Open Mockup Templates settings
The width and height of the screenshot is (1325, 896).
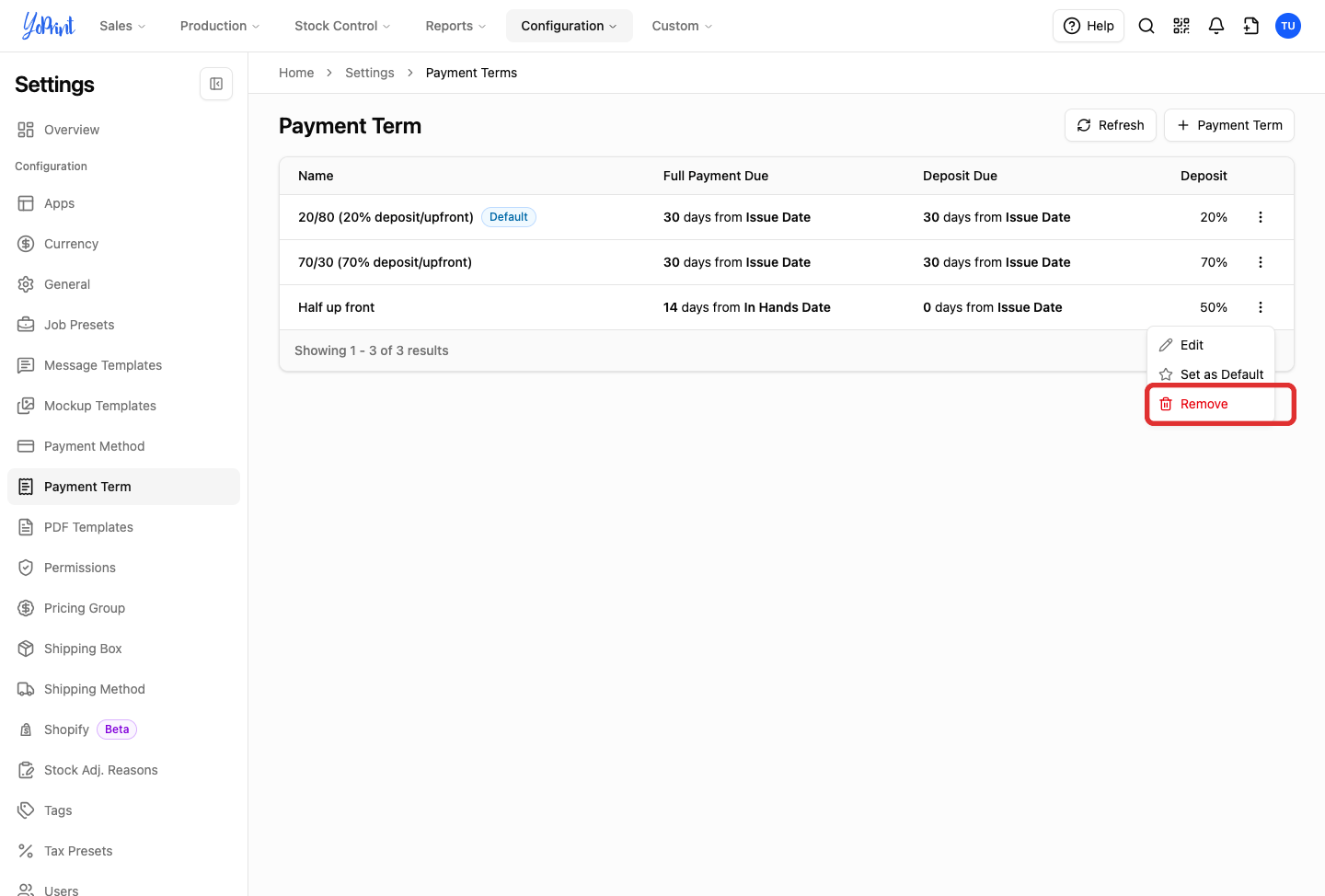pyautogui.click(x=123, y=406)
